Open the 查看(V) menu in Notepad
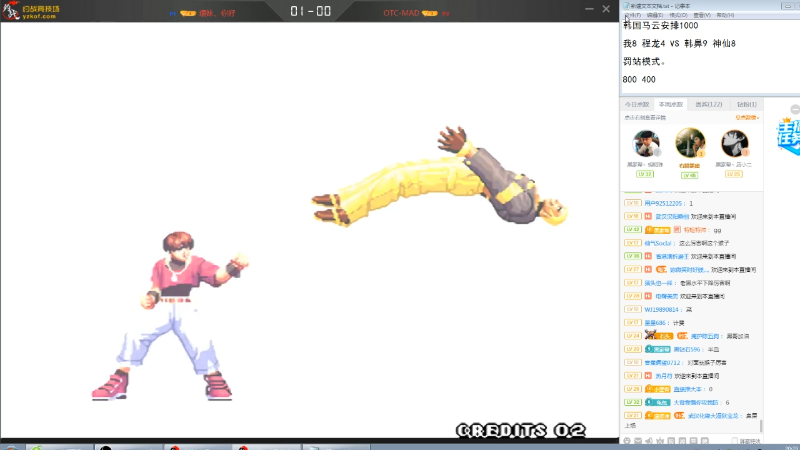This screenshot has height=450, width=800. [x=702, y=15]
